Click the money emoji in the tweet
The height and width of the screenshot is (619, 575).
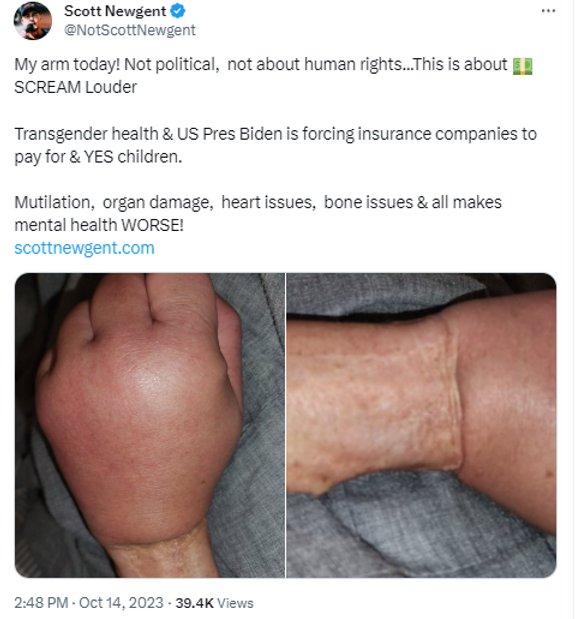point(522,66)
